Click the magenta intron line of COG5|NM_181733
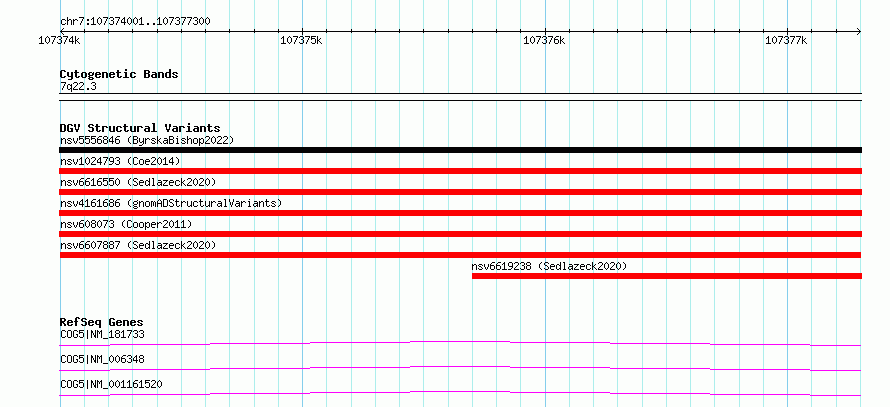Image resolution: width=890 pixels, height=407 pixels. tap(460, 343)
